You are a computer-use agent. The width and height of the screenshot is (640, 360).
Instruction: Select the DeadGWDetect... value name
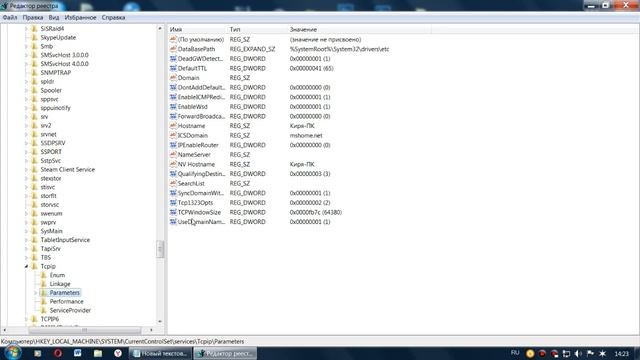[x=200, y=59]
